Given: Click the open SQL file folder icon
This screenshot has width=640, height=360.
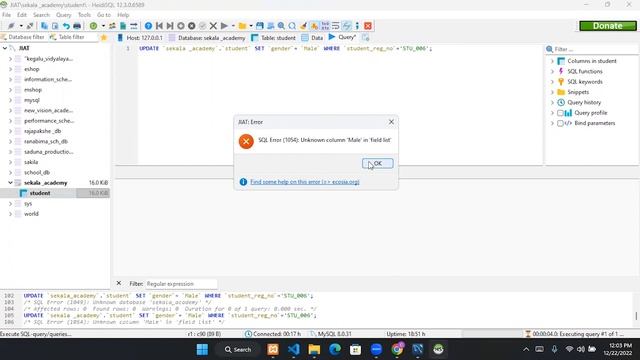Looking at the screenshot, I should pos(242,26).
